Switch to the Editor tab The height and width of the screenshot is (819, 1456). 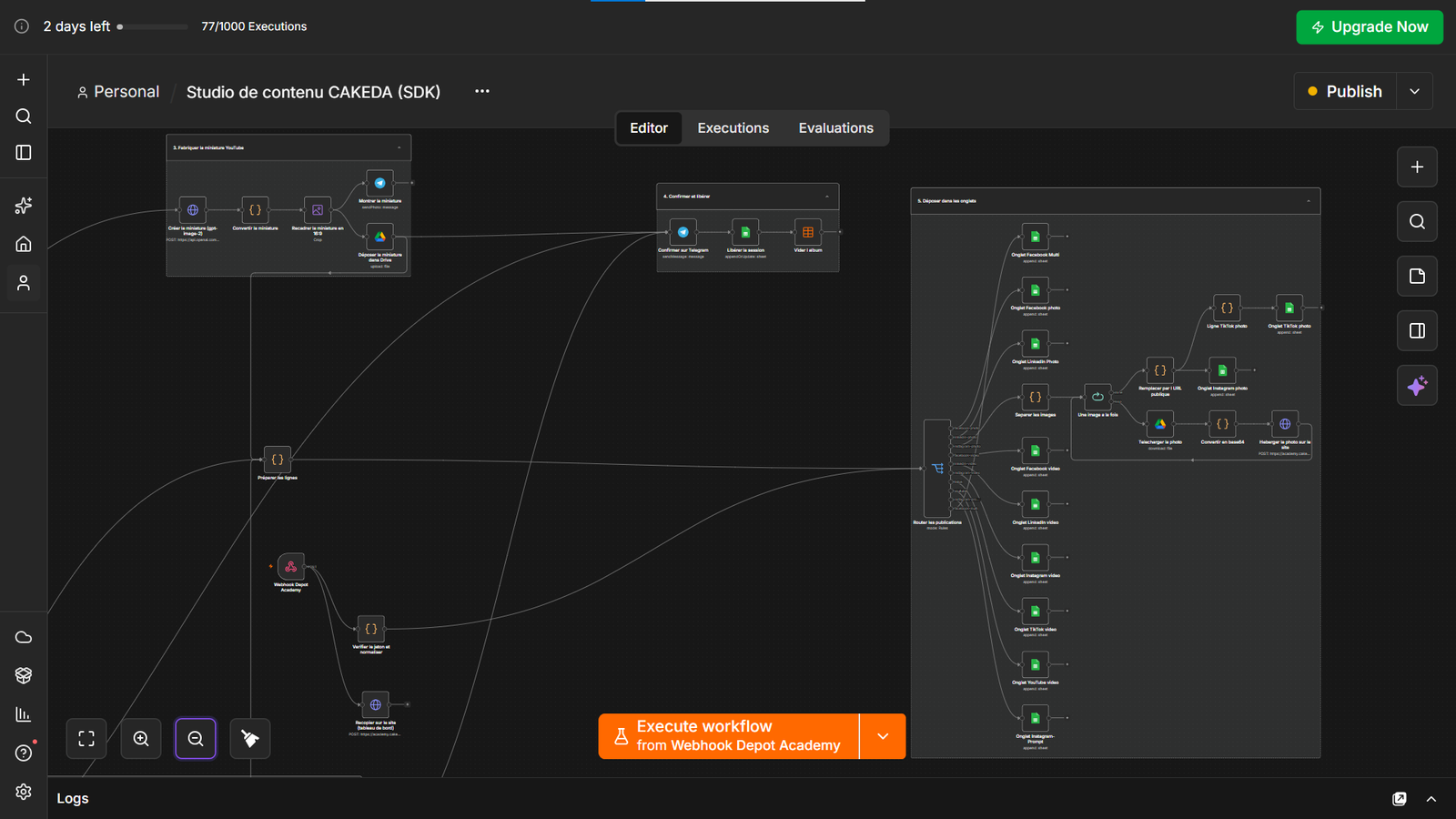tap(649, 128)
